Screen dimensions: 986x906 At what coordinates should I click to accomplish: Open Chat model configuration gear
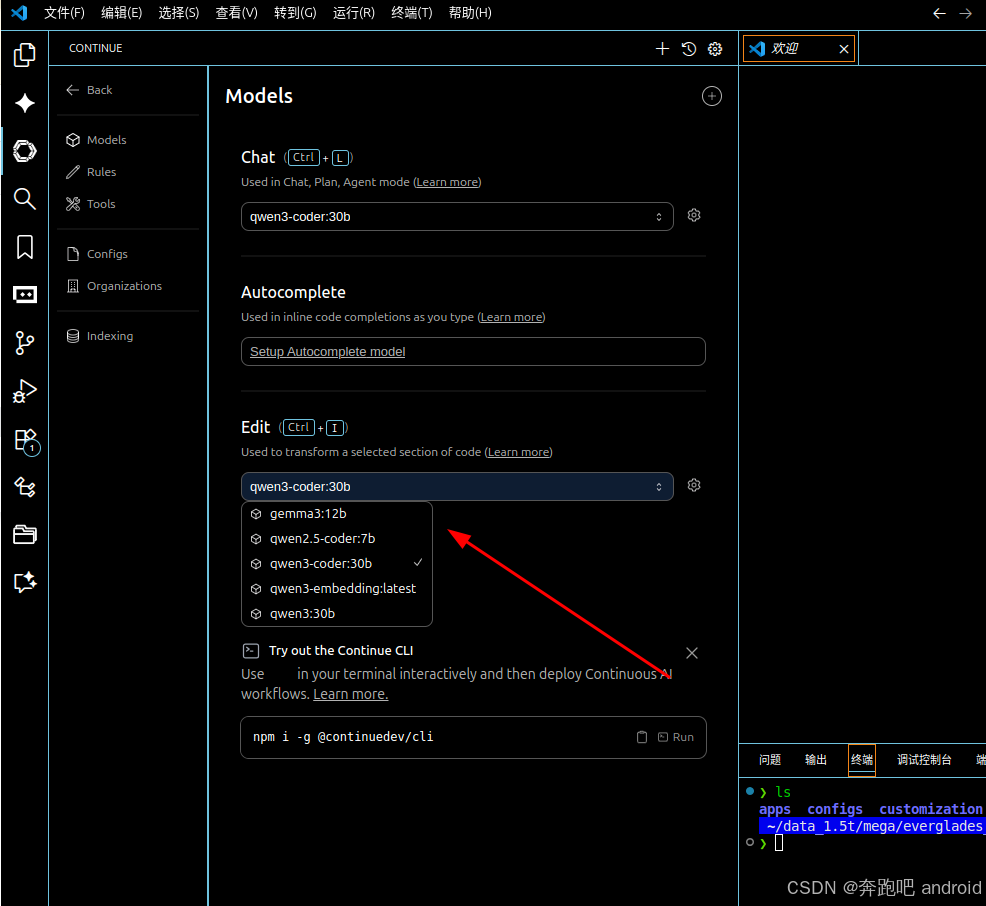tap(694, 215)
